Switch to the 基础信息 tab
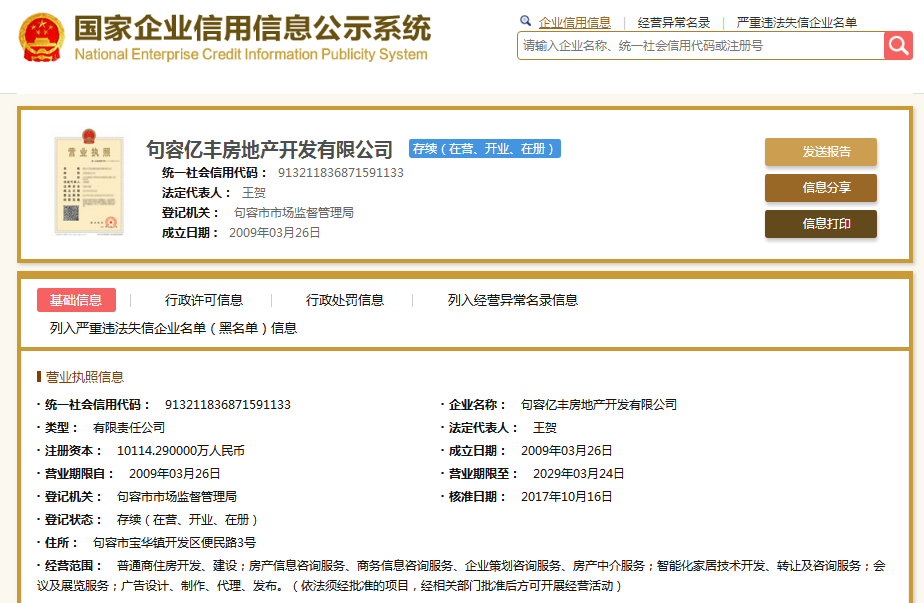 76,300
